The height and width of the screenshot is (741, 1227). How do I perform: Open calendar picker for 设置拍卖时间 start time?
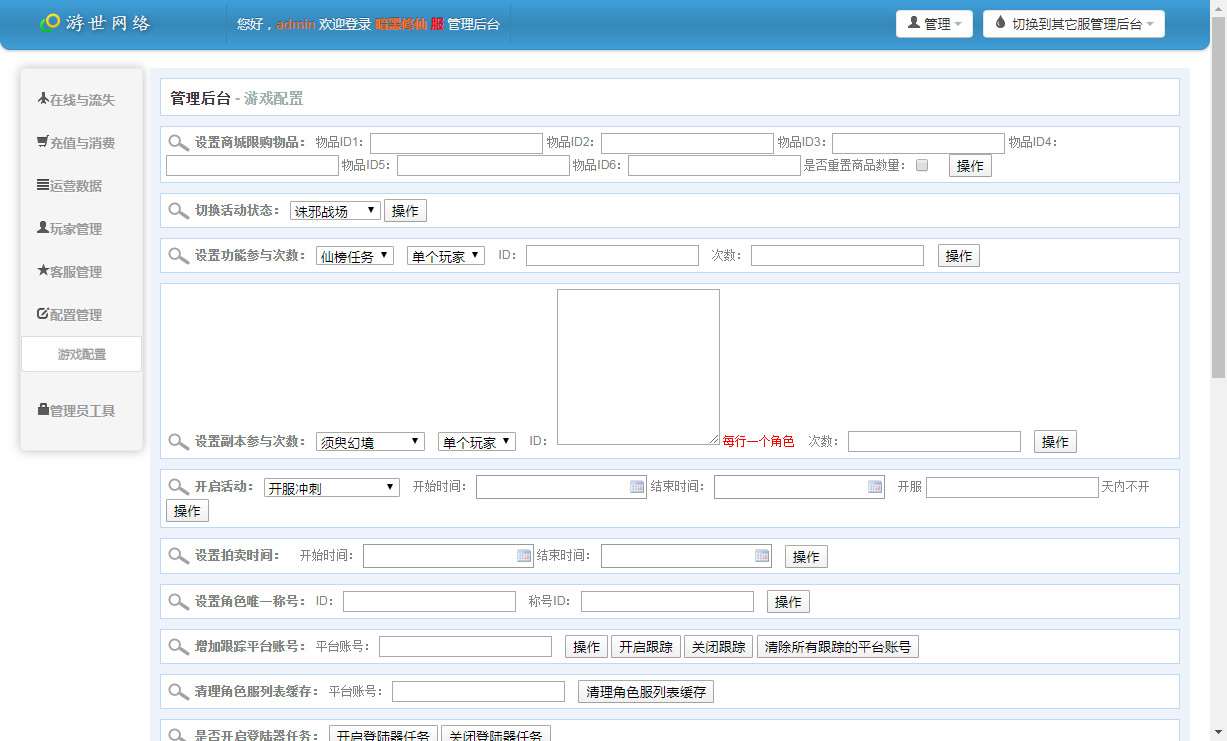pos(524,556)
